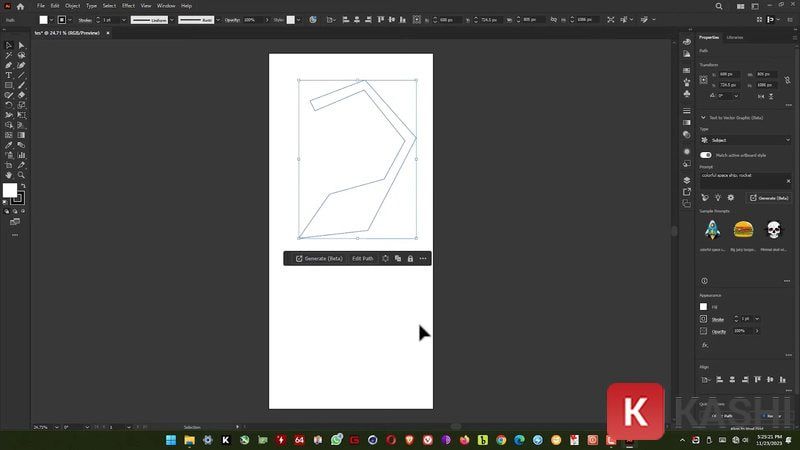
Task: Open the Type dropdown showing Subject
Action: pos(745,140)
